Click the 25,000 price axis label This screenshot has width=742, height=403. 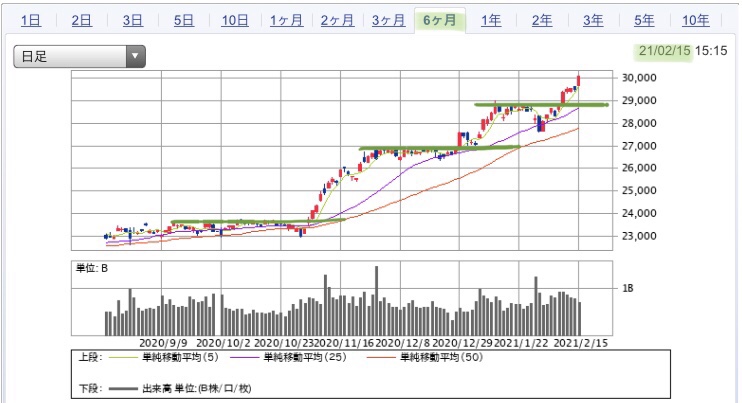tap(639, 190)
